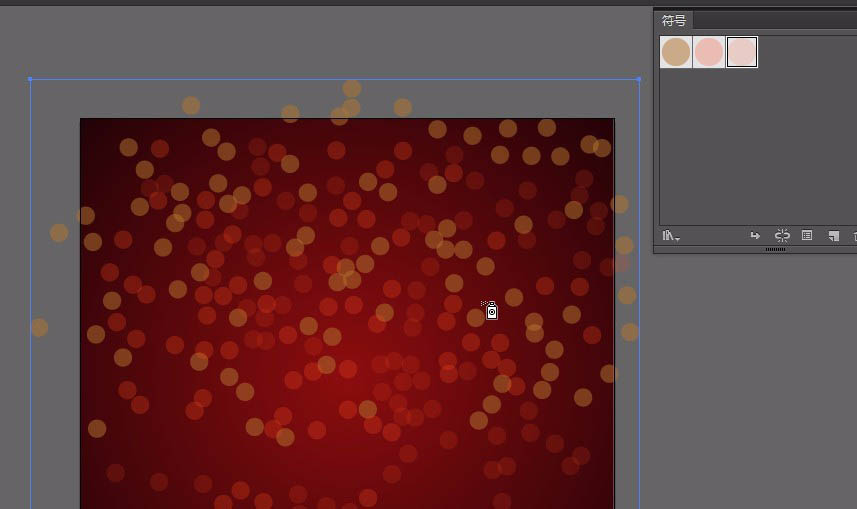Open the Symbol Libraries menu

coord(671,236)
